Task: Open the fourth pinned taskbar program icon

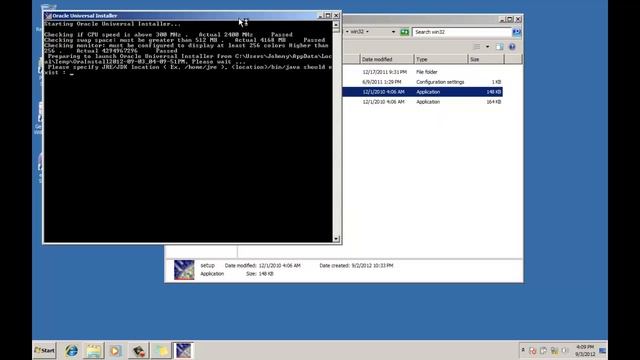Action: click(138, 351)
